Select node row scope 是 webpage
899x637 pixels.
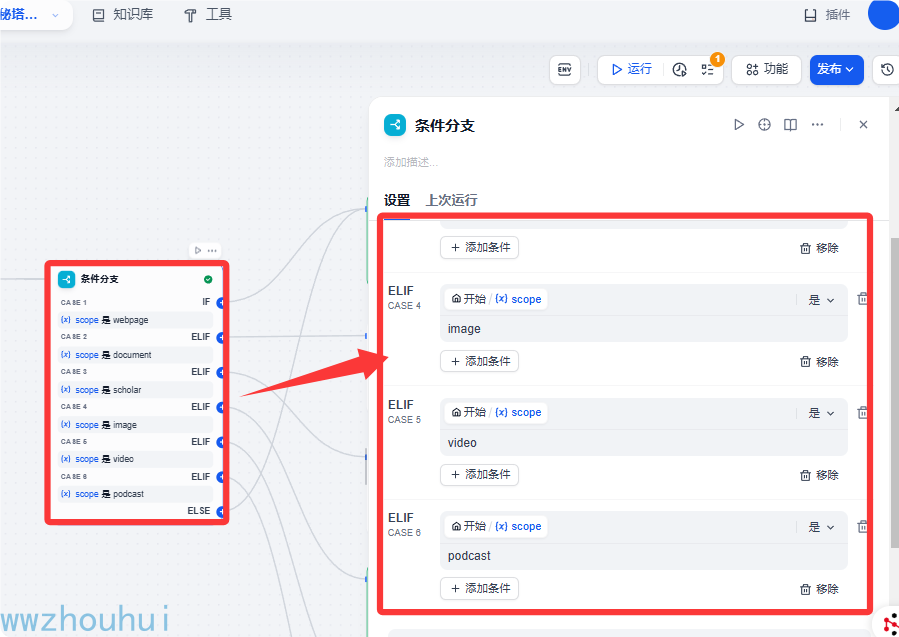click(135, 320)
